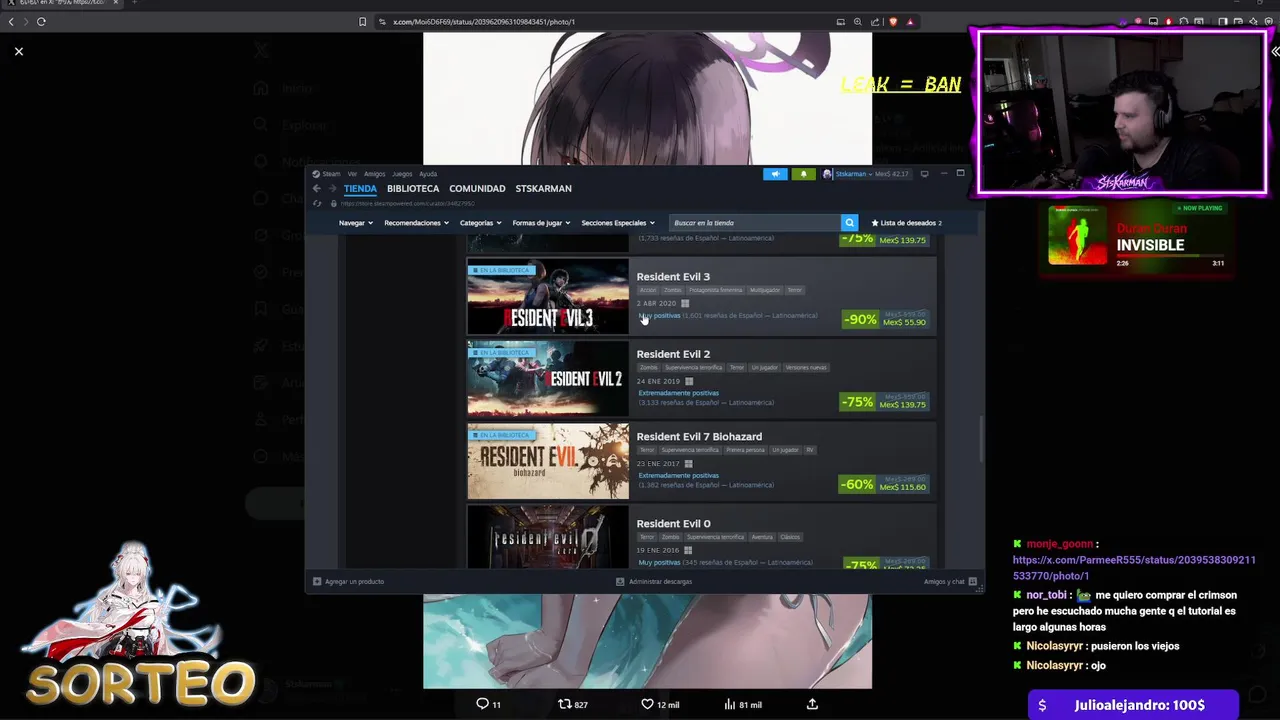The height and width of the screenshot is (720, 1280).
Task: Click the Stskarman avatar in Steam
Action: (x=828, y=174)
